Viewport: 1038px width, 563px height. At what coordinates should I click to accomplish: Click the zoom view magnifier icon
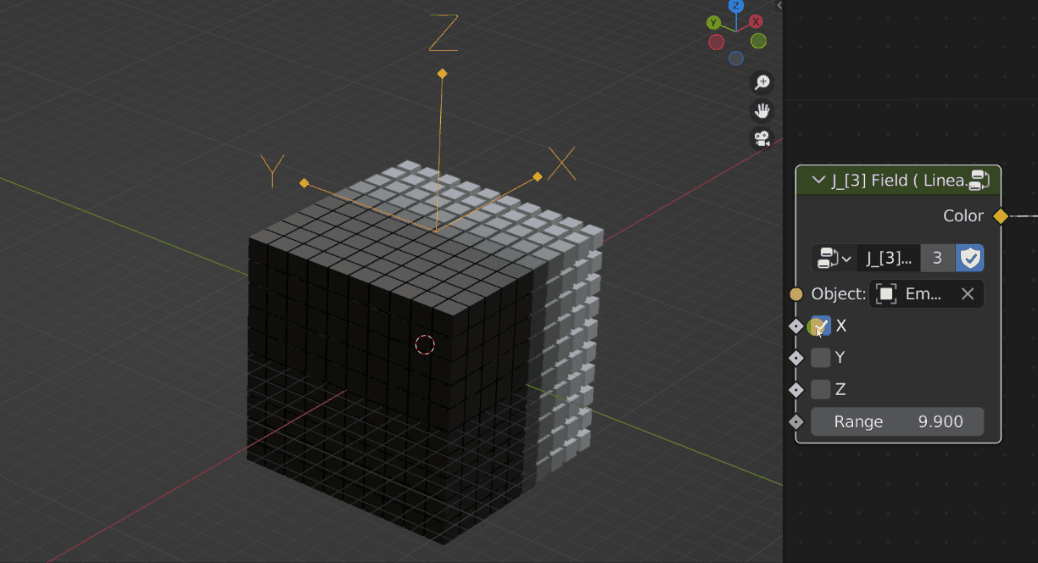point(762,82)
